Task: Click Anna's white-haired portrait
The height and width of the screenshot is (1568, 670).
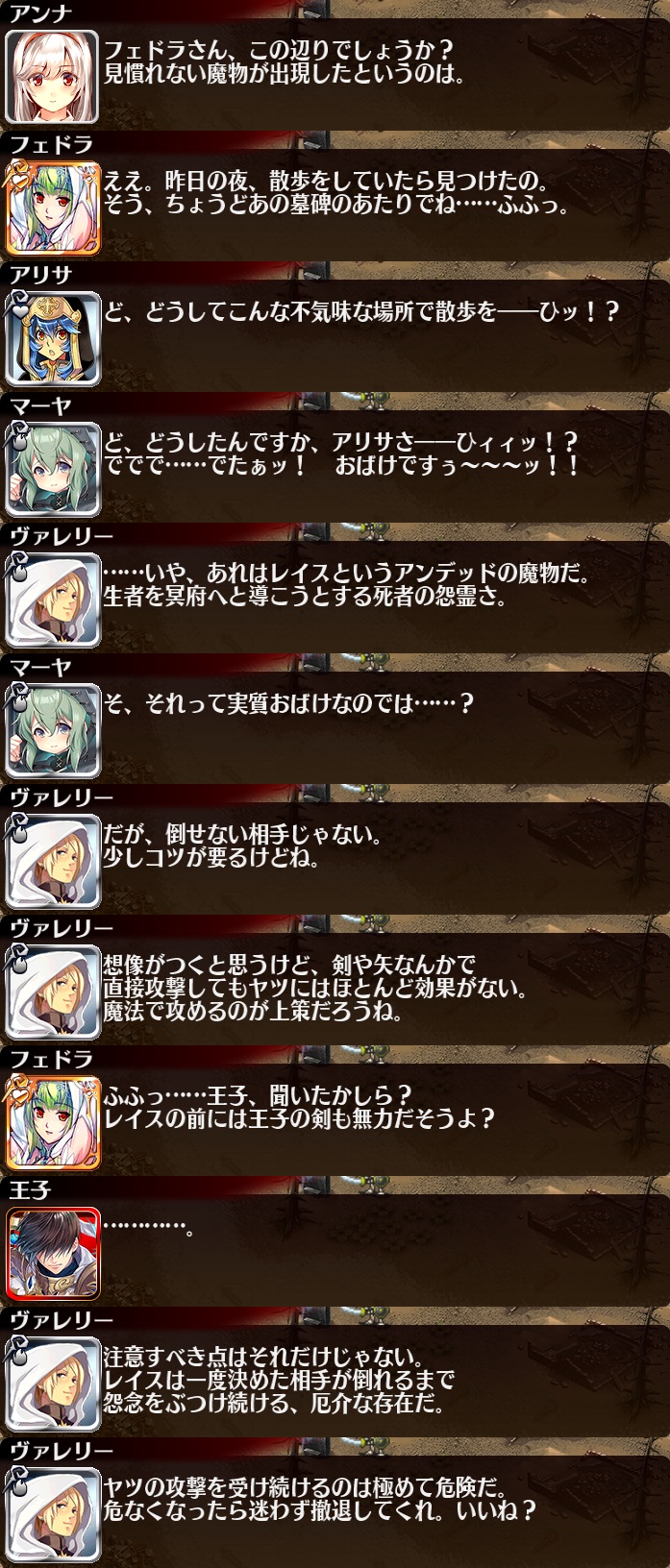Action: 52,76
